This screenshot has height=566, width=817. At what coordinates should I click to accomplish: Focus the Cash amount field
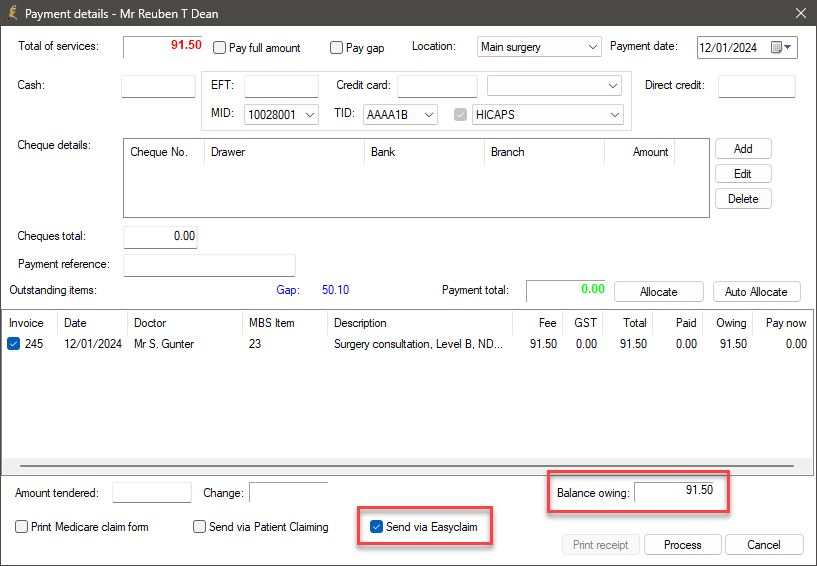coord(158,87)
